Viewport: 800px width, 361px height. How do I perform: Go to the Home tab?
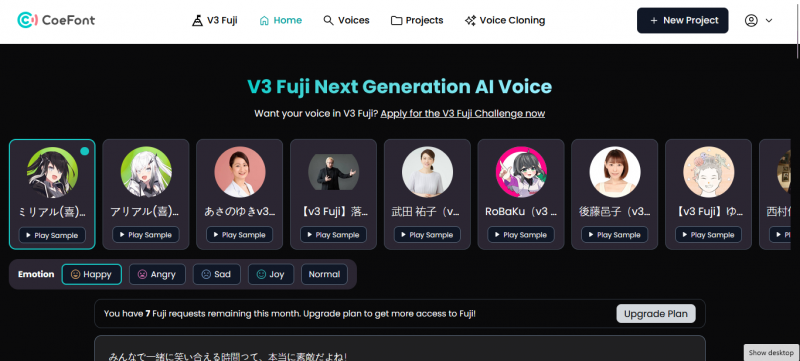pyautogui.click(x=281, y=20)
